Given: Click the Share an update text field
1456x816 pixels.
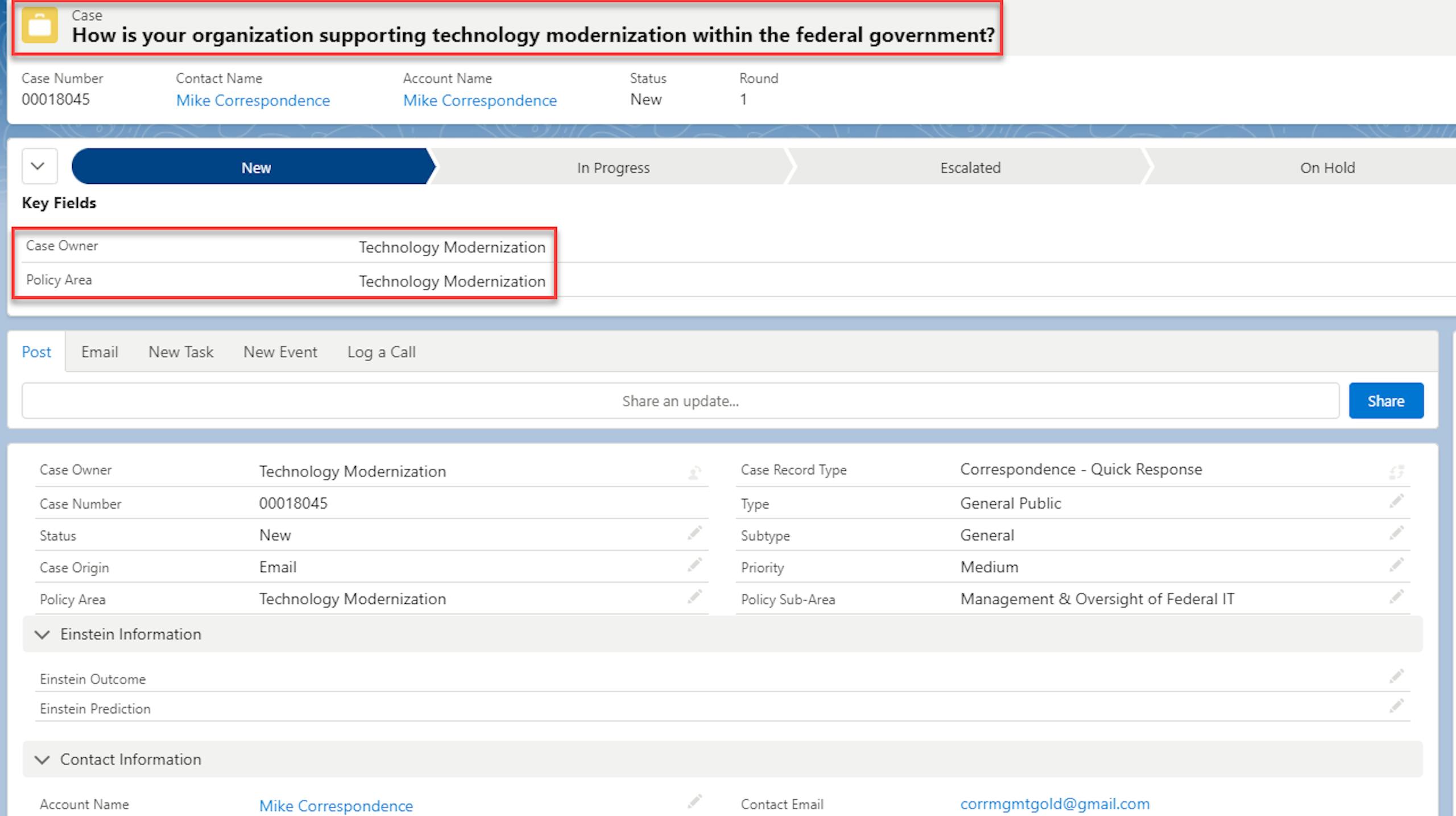Looking at the screenshot, I should coord(680,401).
